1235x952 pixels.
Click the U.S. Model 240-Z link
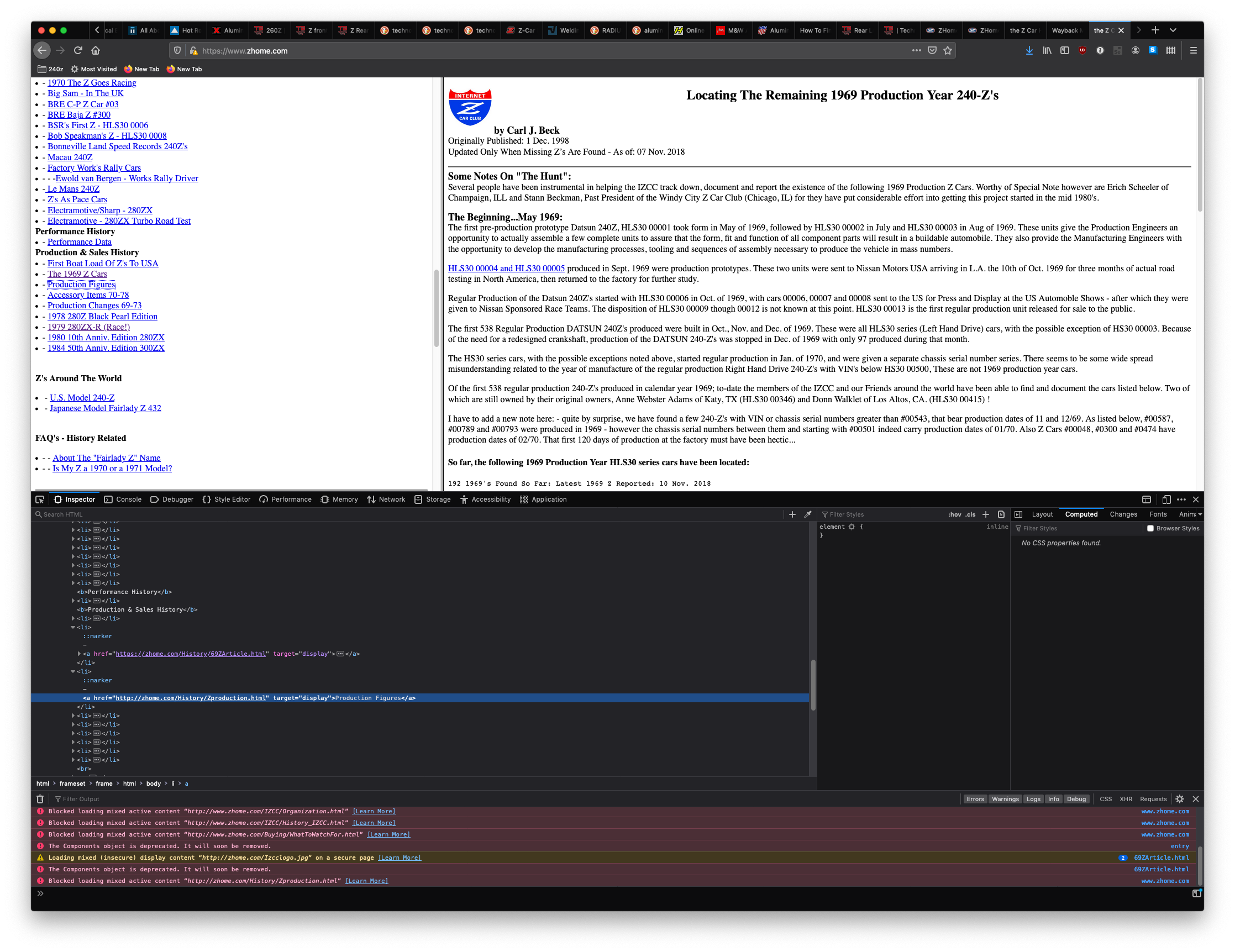click(x=82, y=397)
